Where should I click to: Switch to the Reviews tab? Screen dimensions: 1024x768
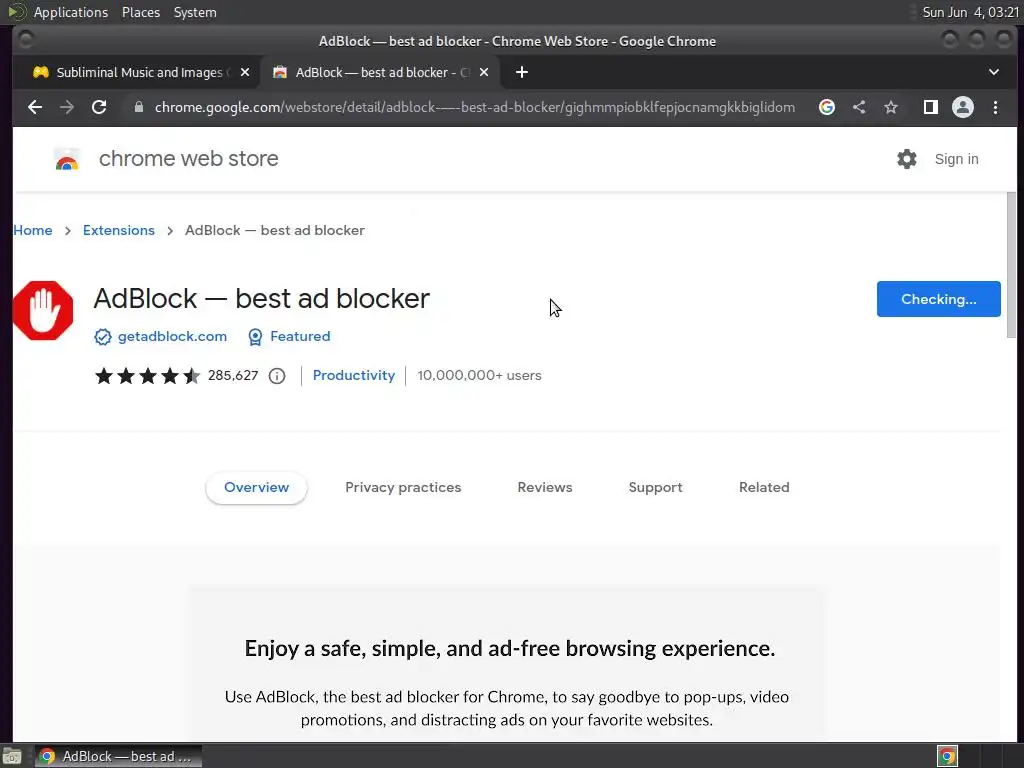[545, 487]
